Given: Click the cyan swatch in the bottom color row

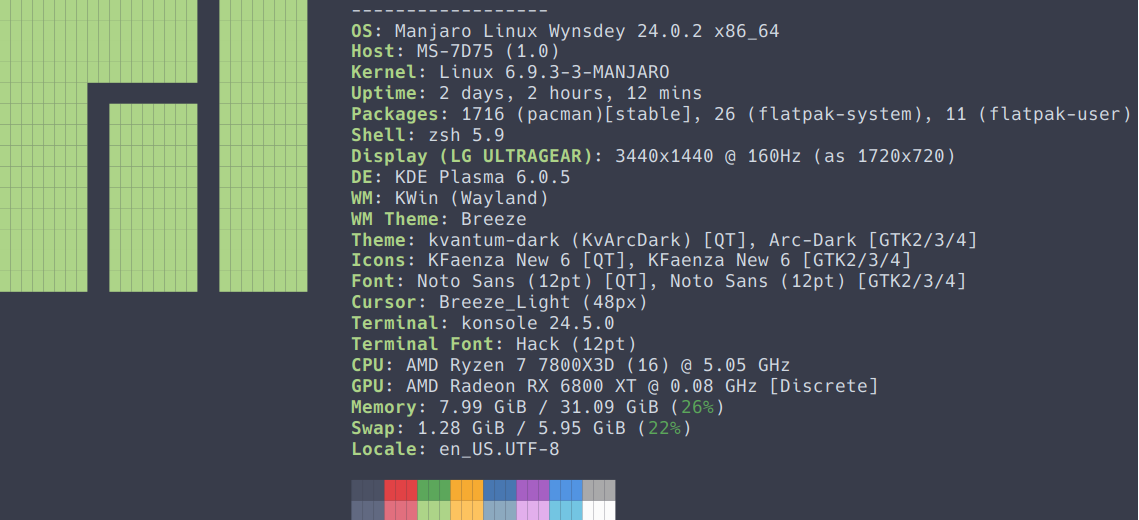Looking at the screenshot, I should [566, 510].
